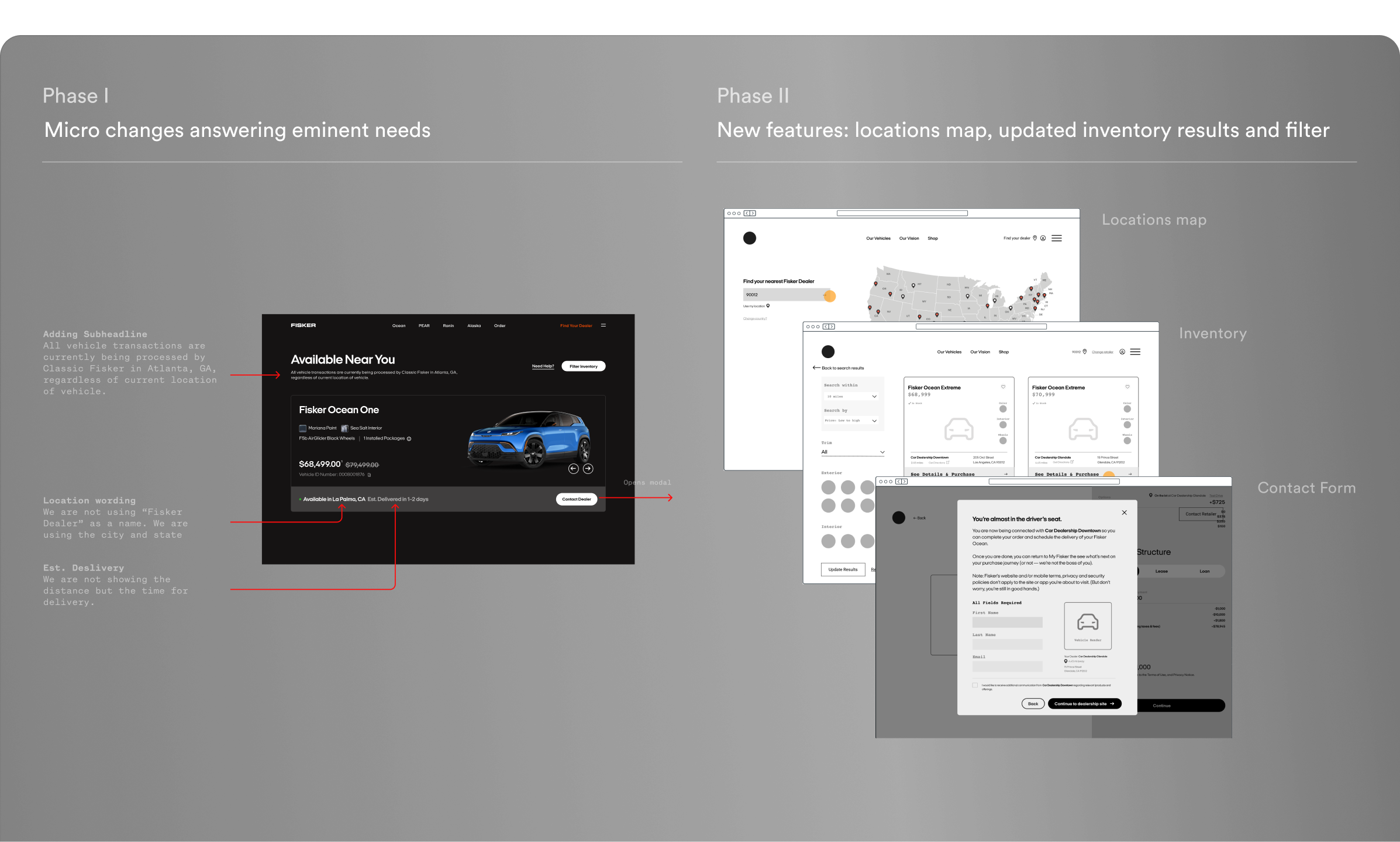The height and width of the screenshot is (842, 1400).
Task: Click the FISKER logo in the dark mockup
Action: coord(303,325)
